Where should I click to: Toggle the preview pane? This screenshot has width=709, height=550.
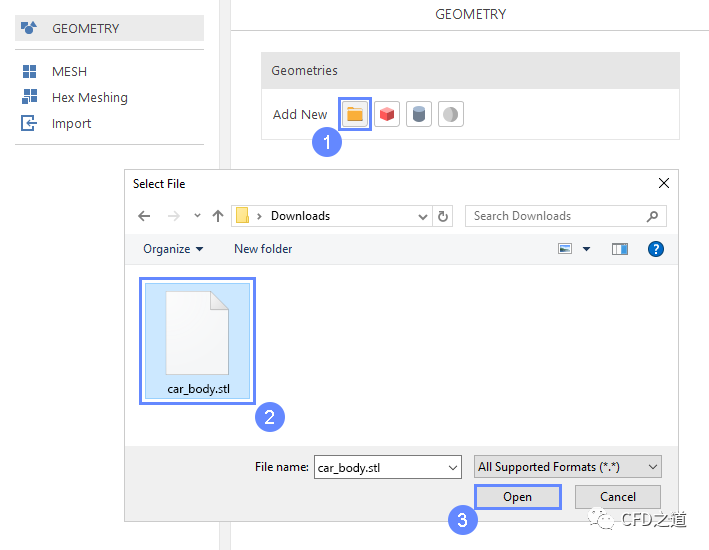click(620, 249)
